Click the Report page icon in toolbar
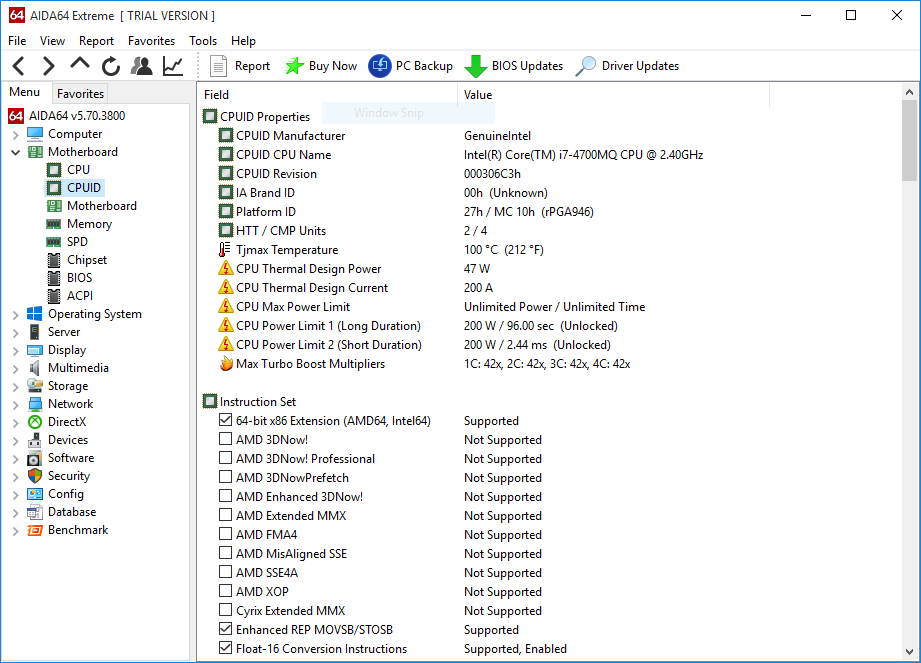The width and height of the screenshot is (921, 663). 219,66
